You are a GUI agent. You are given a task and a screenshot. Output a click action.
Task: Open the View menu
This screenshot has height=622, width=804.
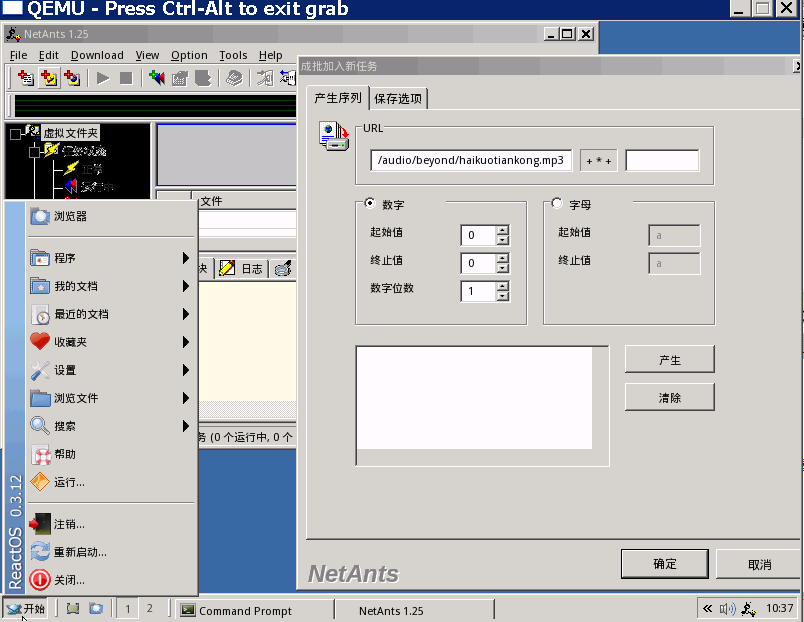pos(147,55)
